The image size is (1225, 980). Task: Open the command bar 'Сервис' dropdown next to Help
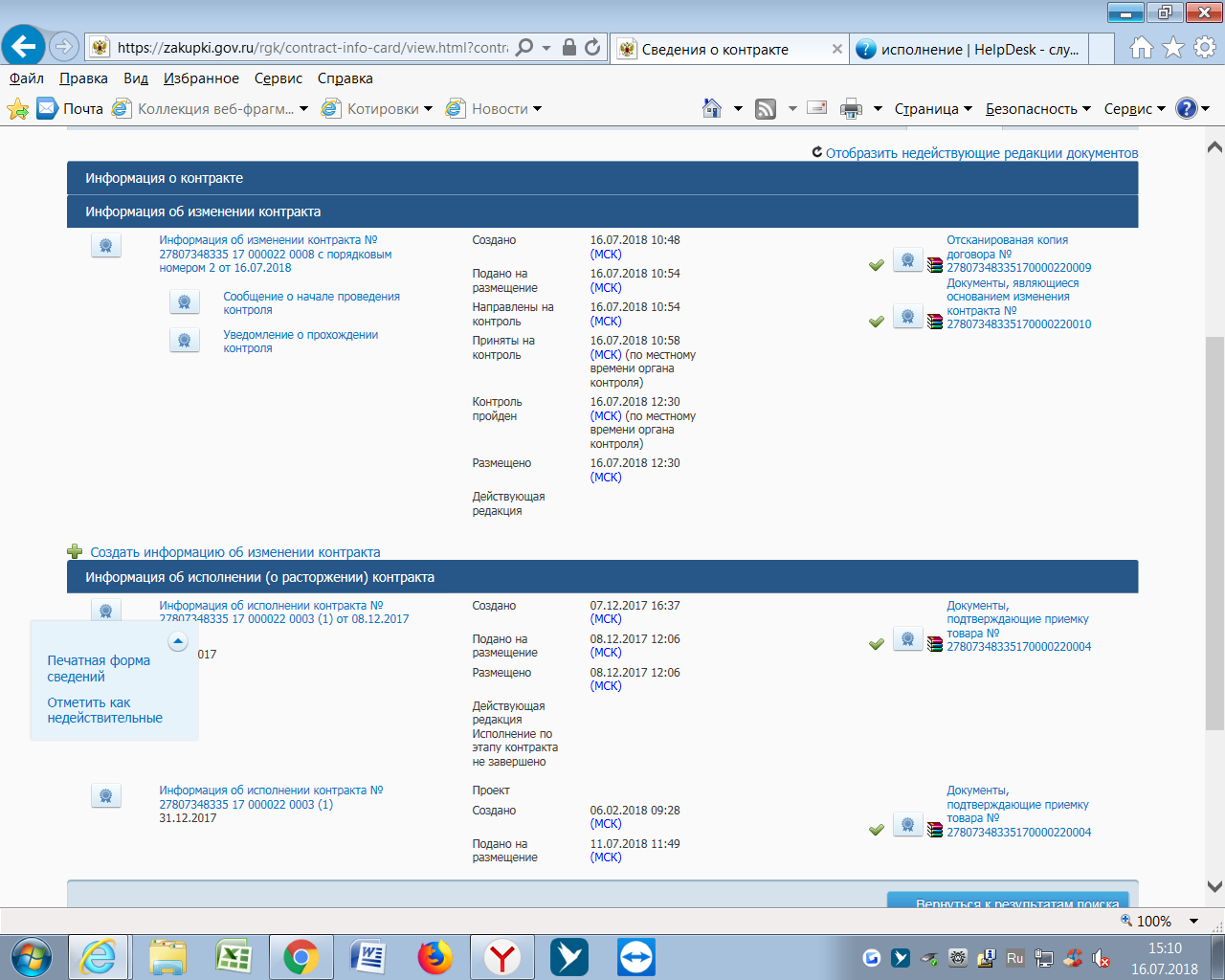pos(1135,109)
